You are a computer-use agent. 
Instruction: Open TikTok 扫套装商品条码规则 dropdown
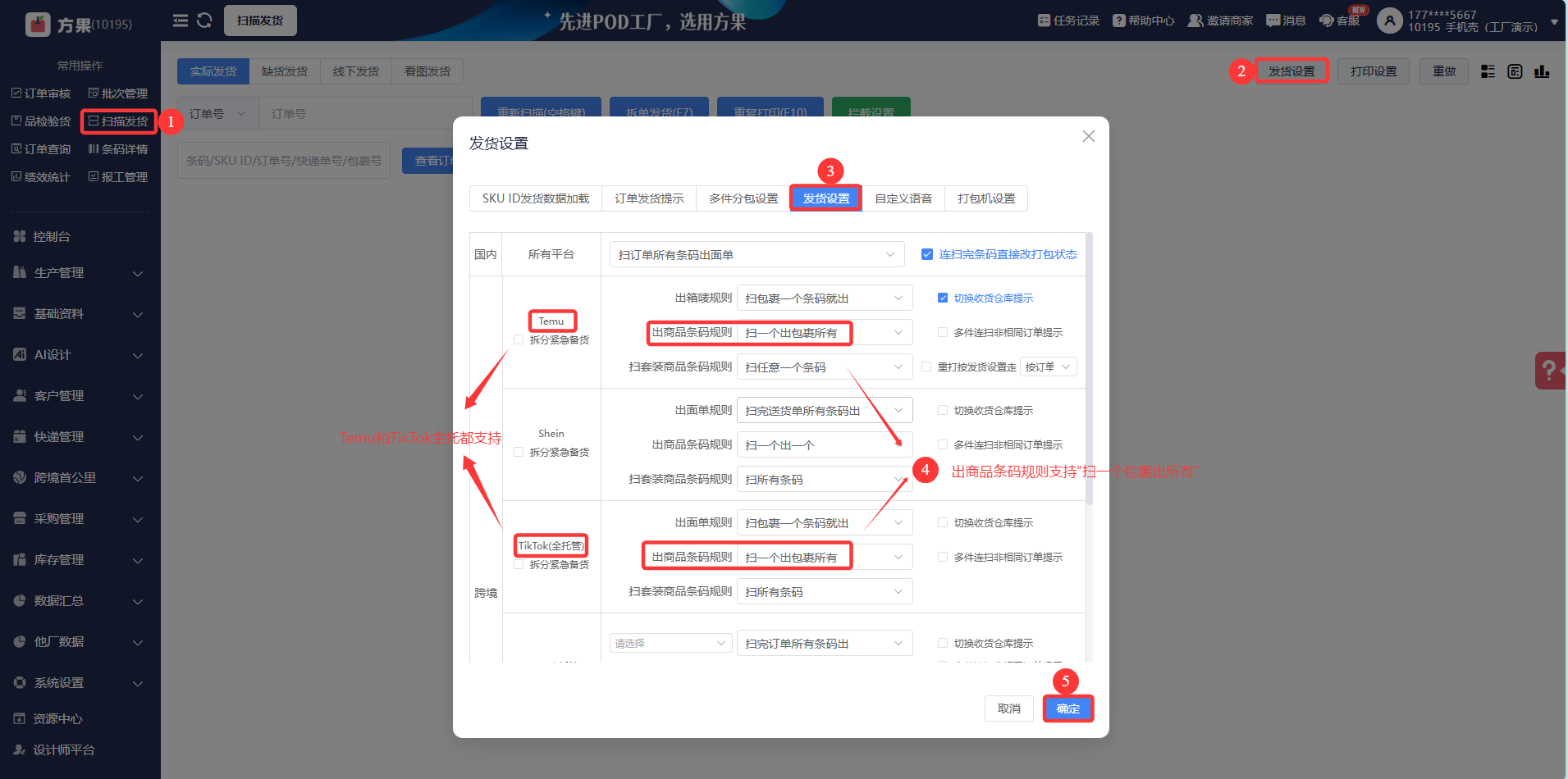tap(825, 591)
